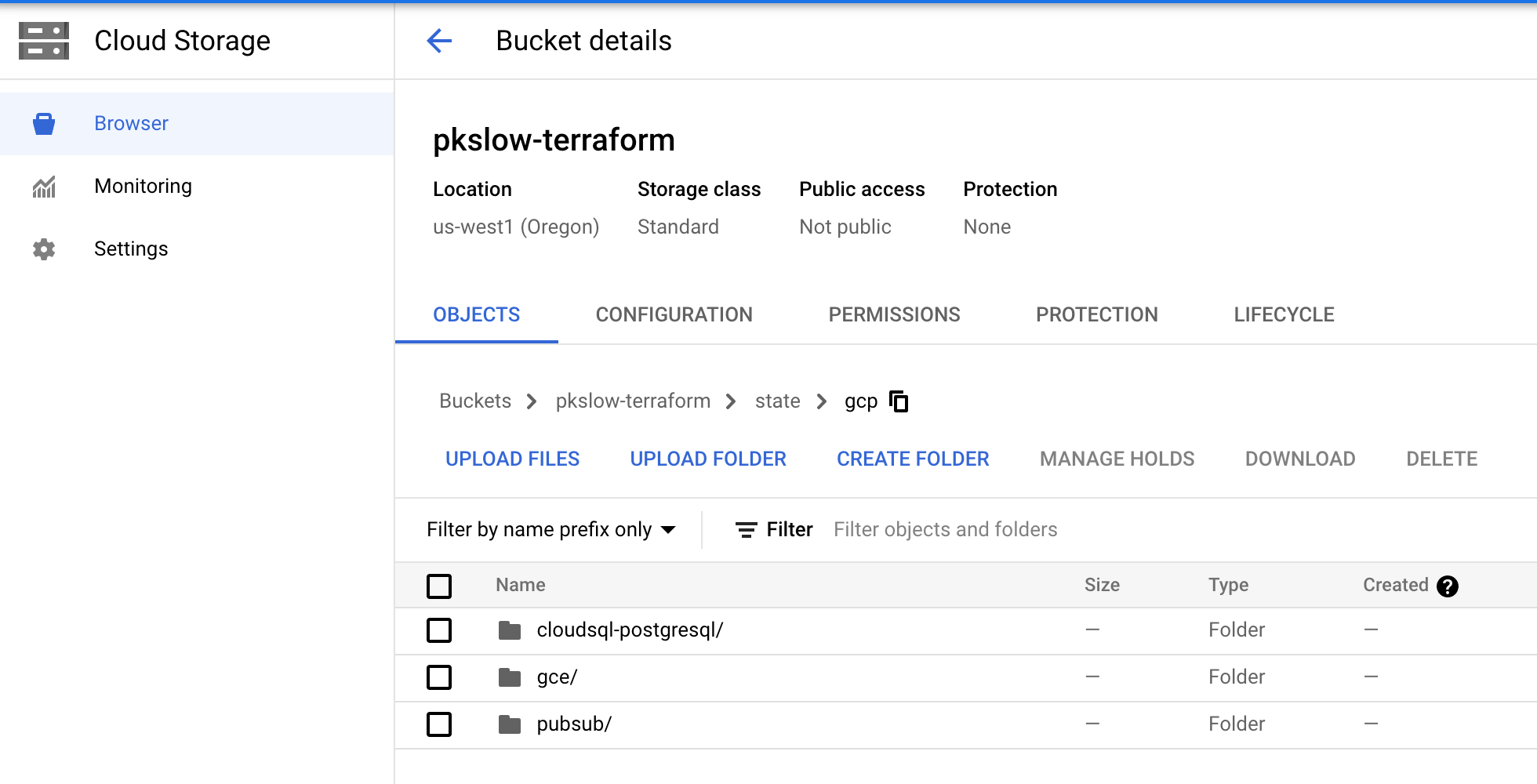Click the Upload Files button
This screenshot has width=1537, height=784.
tap(512, 459)
